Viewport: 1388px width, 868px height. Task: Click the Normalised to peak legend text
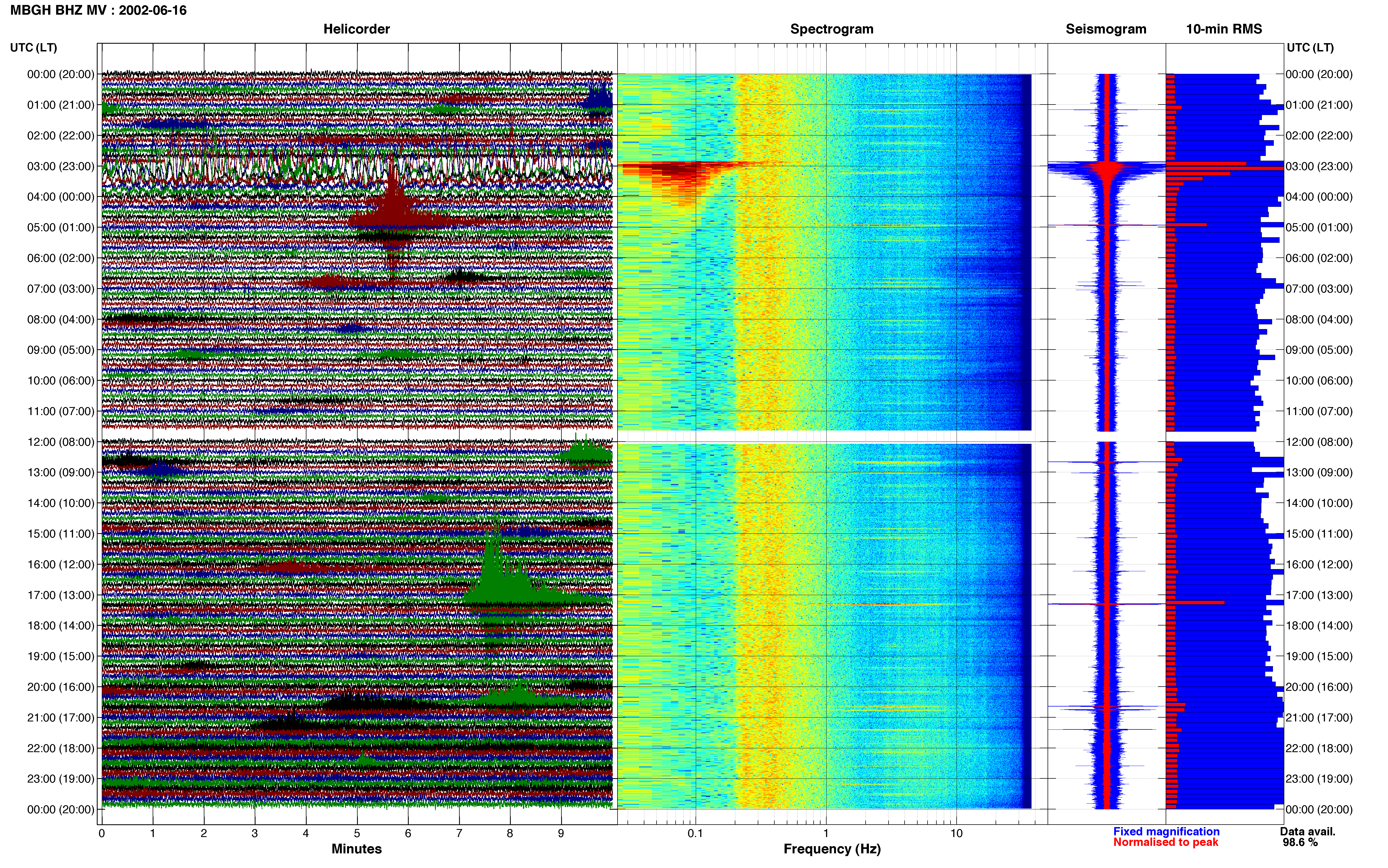click(x=1165, y=842)
